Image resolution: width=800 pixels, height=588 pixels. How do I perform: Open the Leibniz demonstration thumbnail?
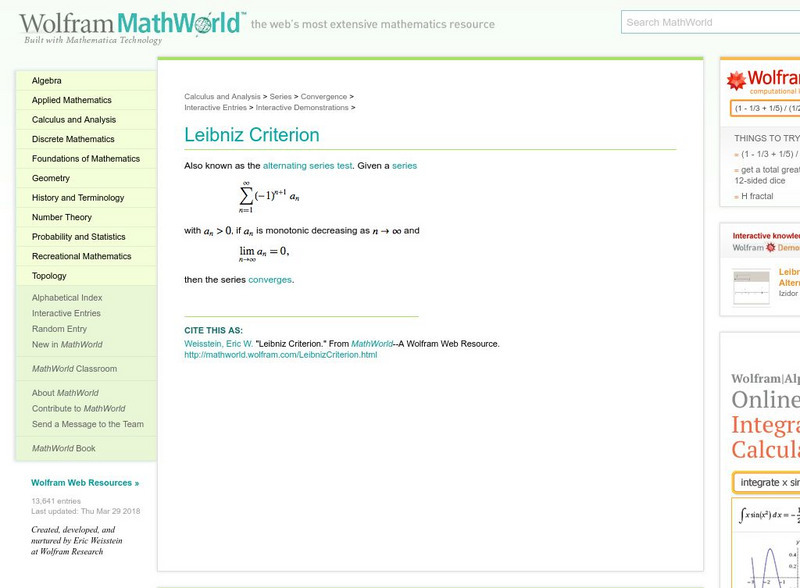point(751,287)
